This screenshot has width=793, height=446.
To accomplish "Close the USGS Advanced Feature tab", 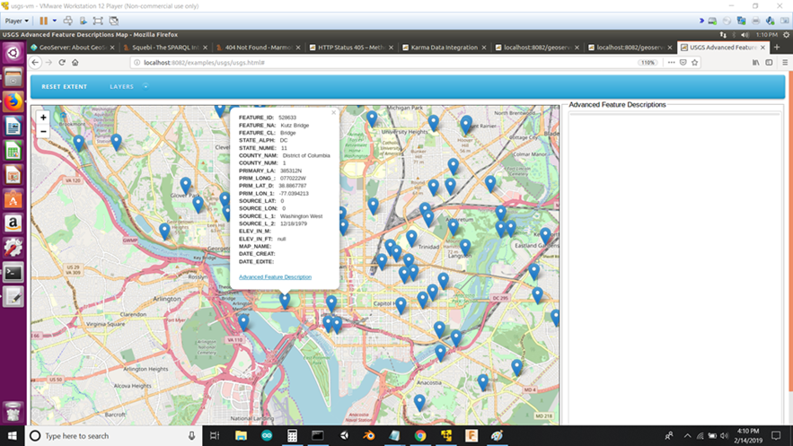I will (763, 48).
